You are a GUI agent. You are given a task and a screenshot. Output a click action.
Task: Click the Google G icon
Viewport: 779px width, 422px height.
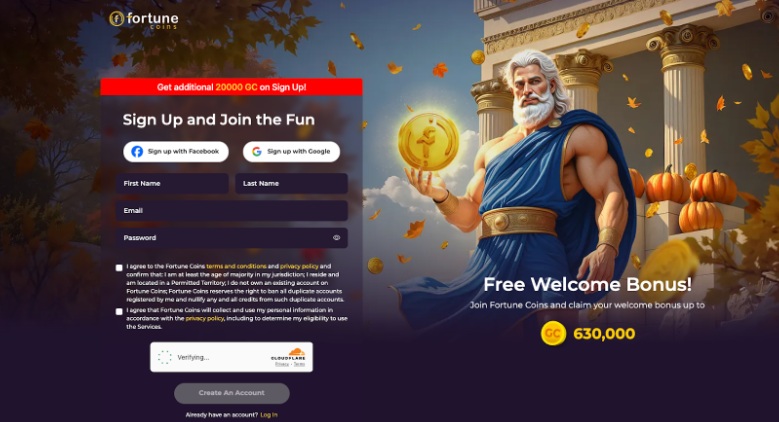(x=257, y=152)
